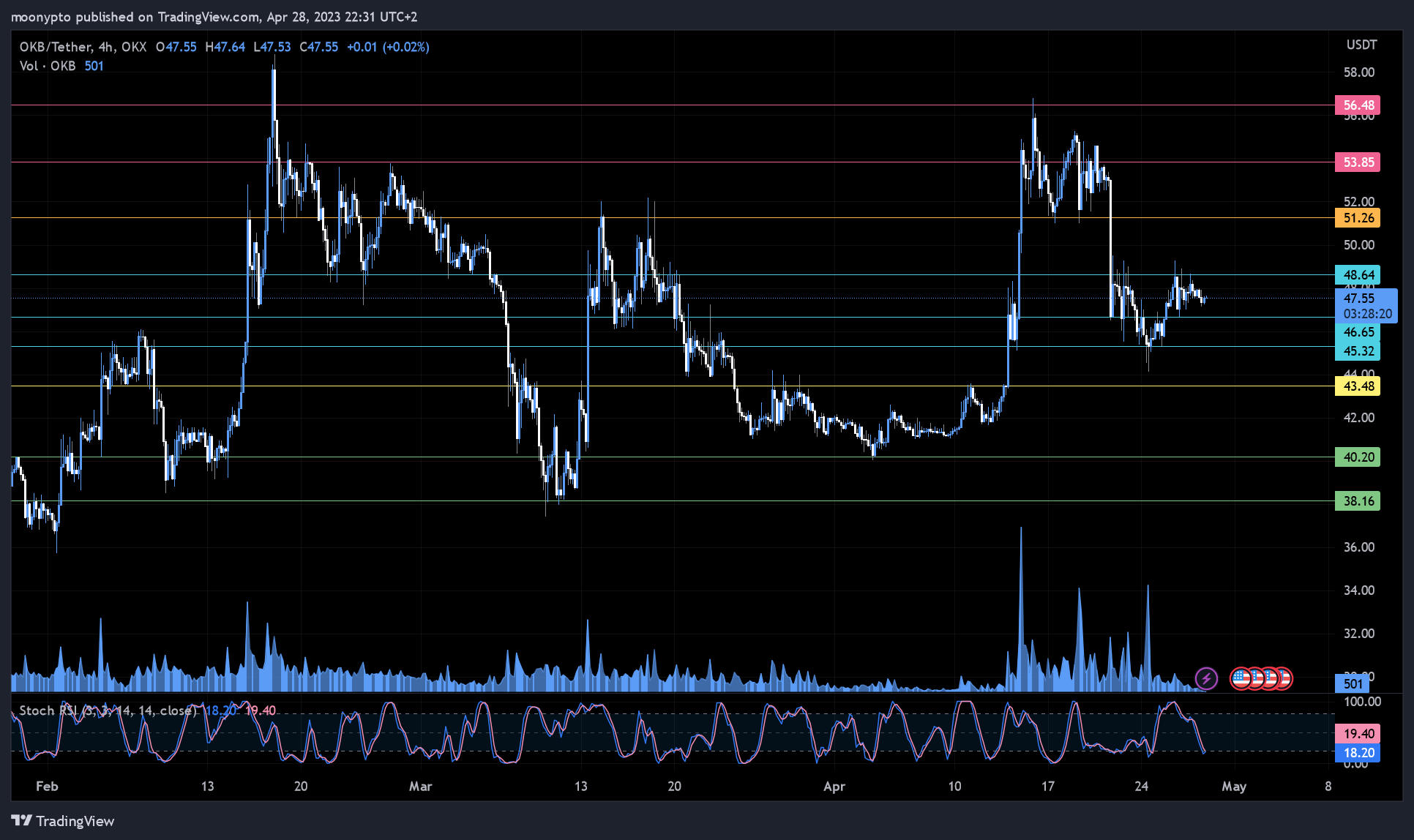Click the pink 56.48 price level label
This screenshot has height=840, width=1414.
pyautogui.click(x=1358, y=105)
